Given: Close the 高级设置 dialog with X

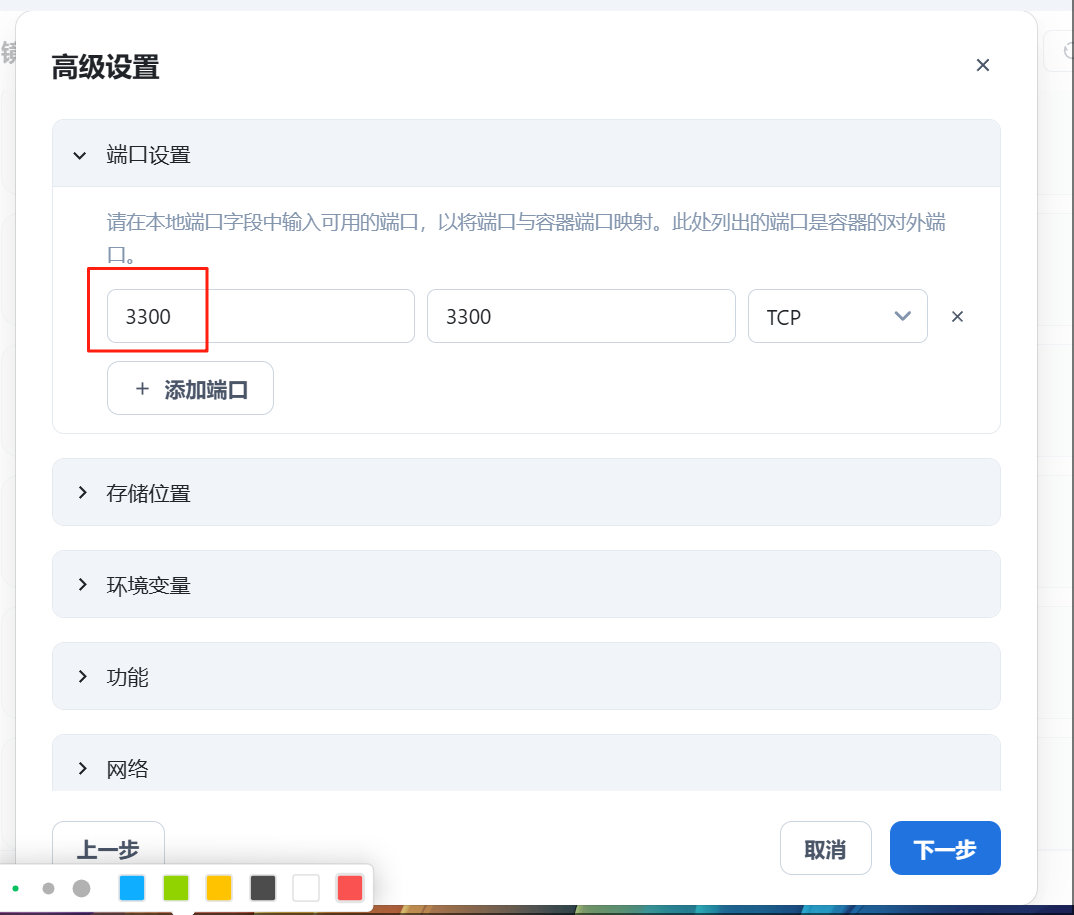Looking at the screenshot, I should click(x=982, y=65).
